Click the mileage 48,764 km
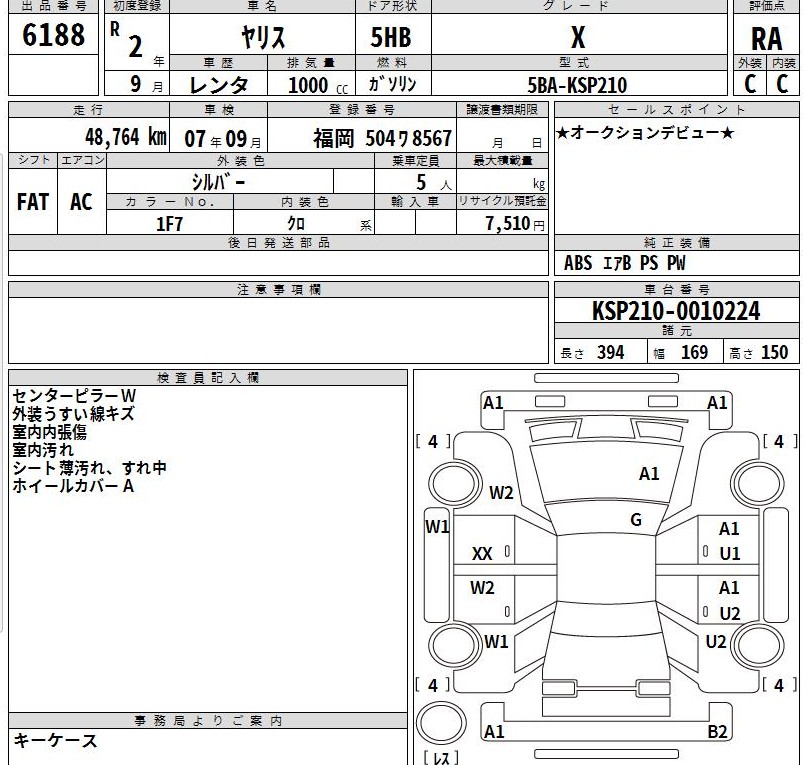Viewport: 803px width, 765px height. coord(126,137)
